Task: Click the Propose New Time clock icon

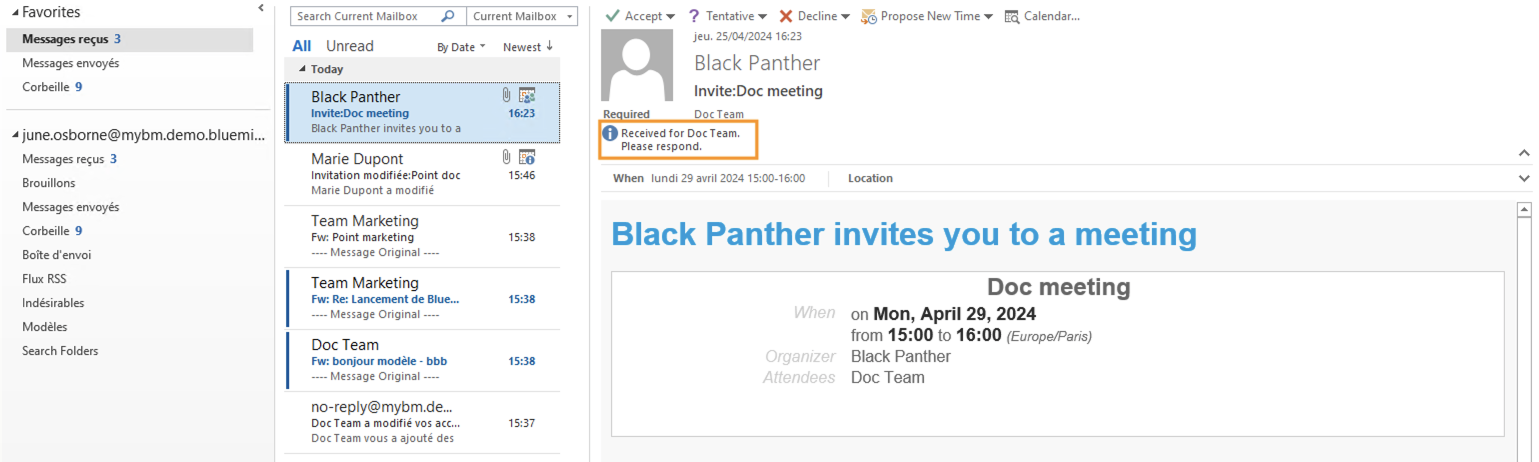Action: (869, 16)
